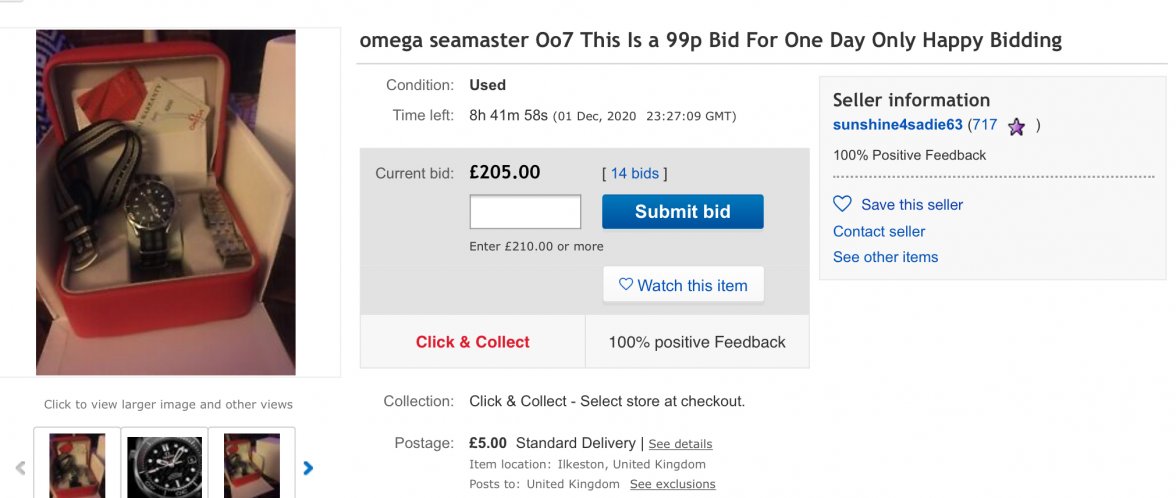The image size is (1176, 498).
Task: Open the 14 bids history link
Action: 635,173
